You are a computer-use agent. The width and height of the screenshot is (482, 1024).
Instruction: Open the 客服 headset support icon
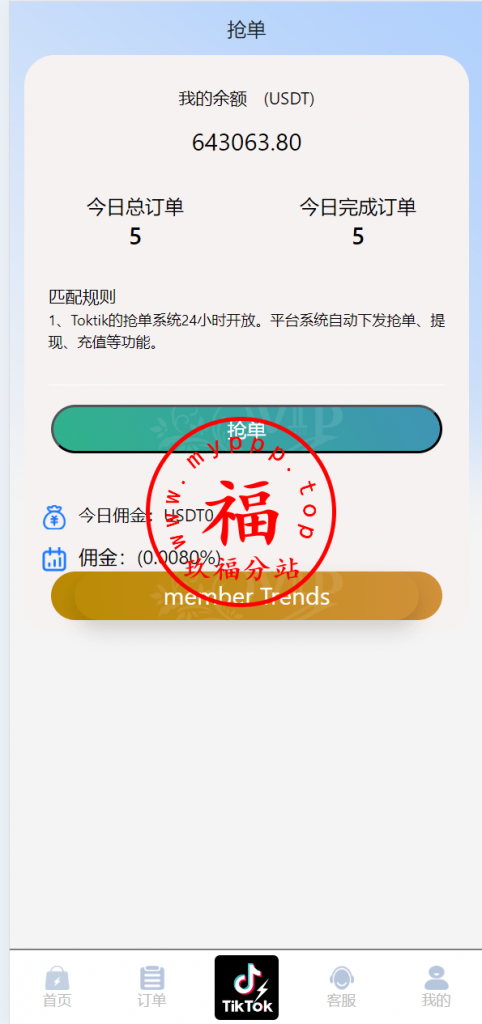coord(342,978)
